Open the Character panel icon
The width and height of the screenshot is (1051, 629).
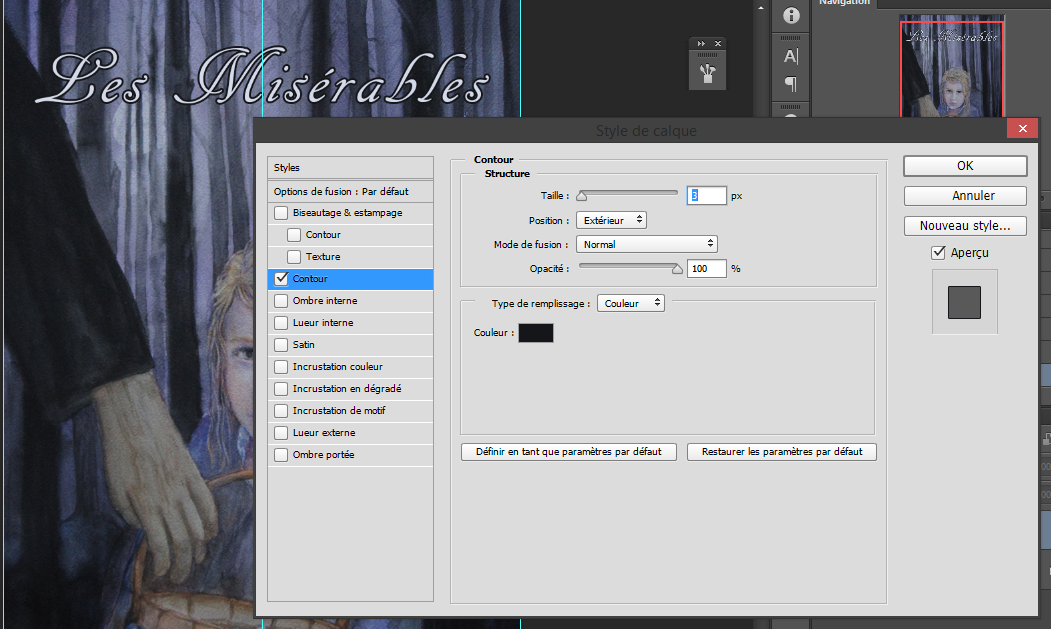[x=791, y=56]
